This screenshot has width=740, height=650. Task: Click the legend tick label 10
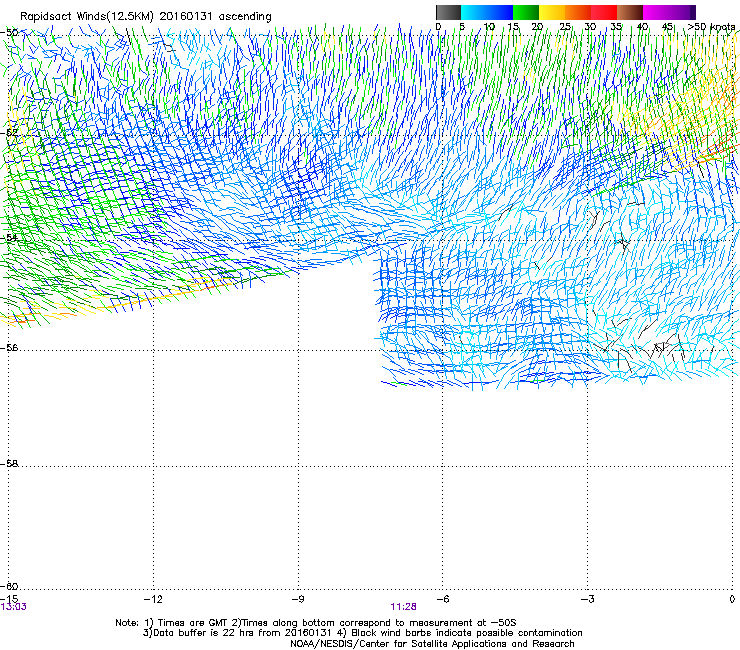pos(489,27)
